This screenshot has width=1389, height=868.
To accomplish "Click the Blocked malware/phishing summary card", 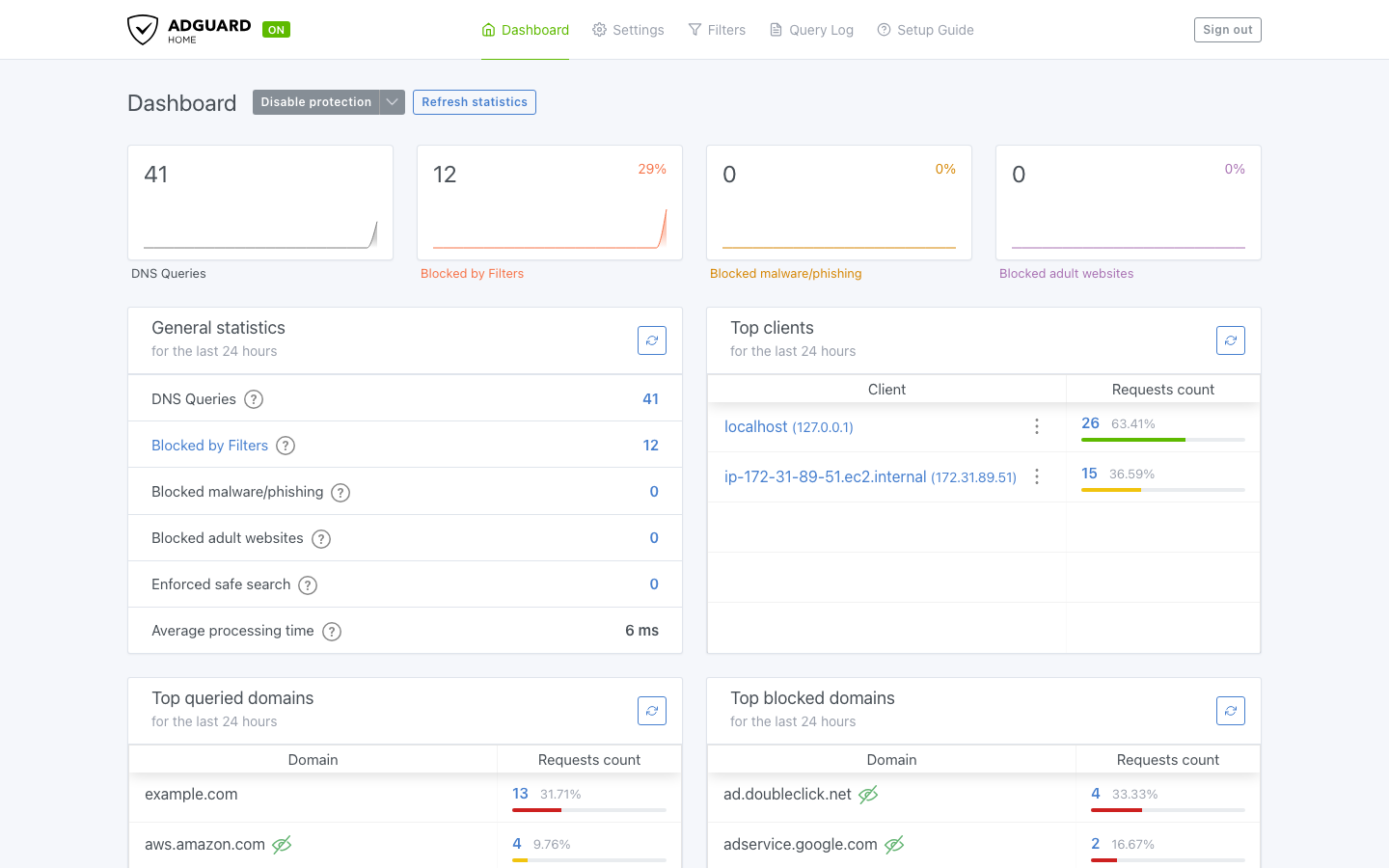I will coord(839,203).
